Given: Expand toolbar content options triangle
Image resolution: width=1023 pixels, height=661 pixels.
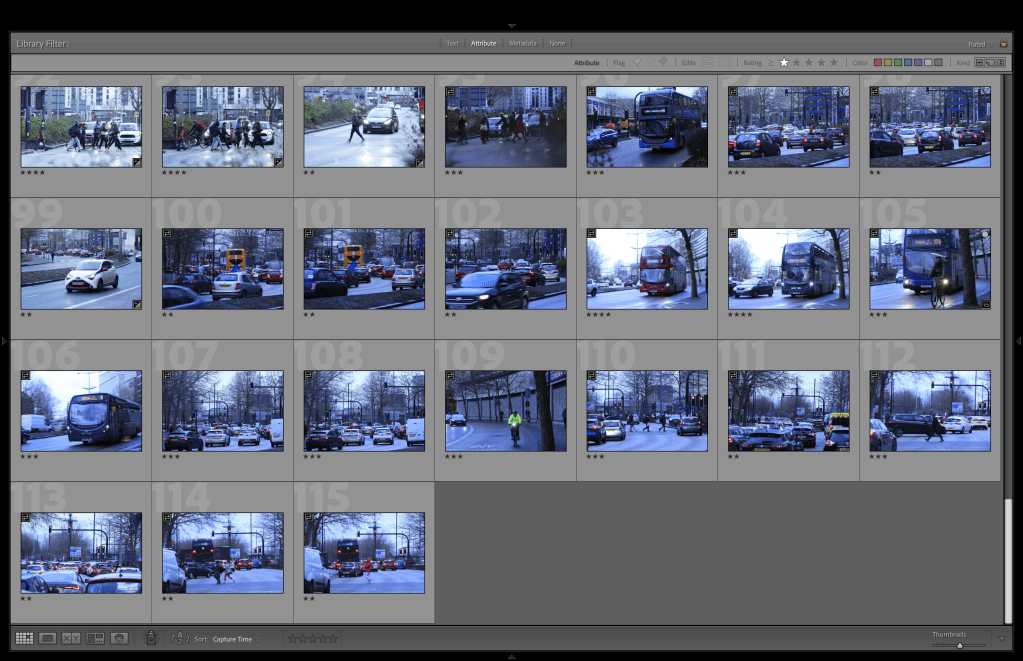Looking at the screenshot, I should point(1002,638).
